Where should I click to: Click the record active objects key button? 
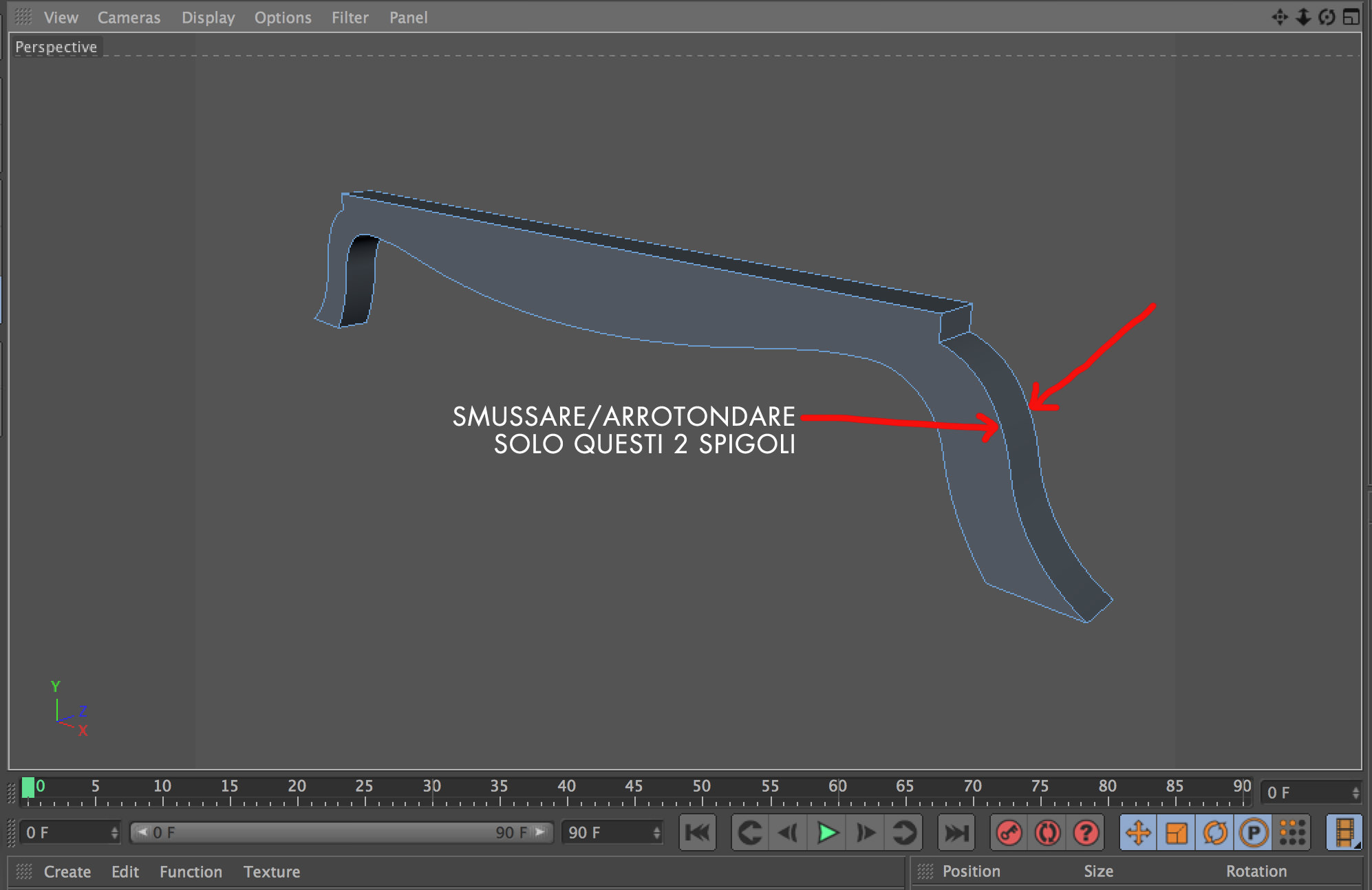coord(1009,833)
